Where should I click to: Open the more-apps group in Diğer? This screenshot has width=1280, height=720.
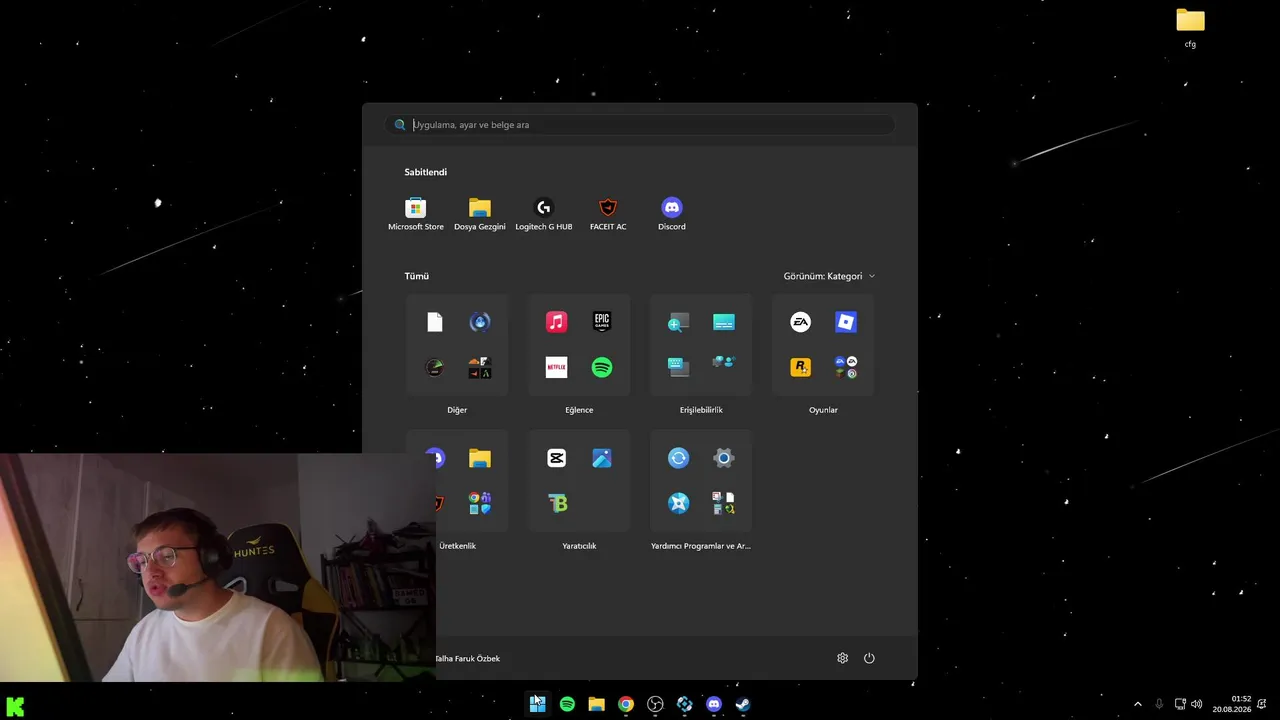480,368
